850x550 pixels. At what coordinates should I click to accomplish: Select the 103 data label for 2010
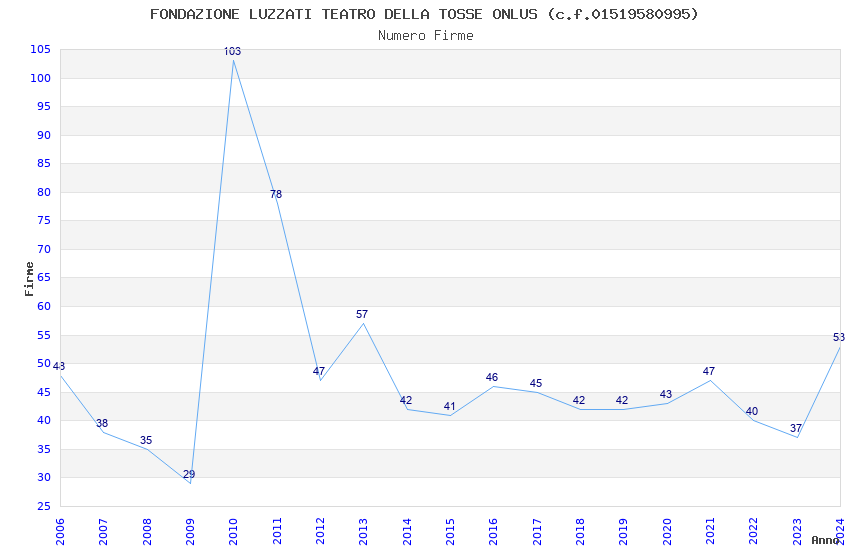[x=233, y=51]
